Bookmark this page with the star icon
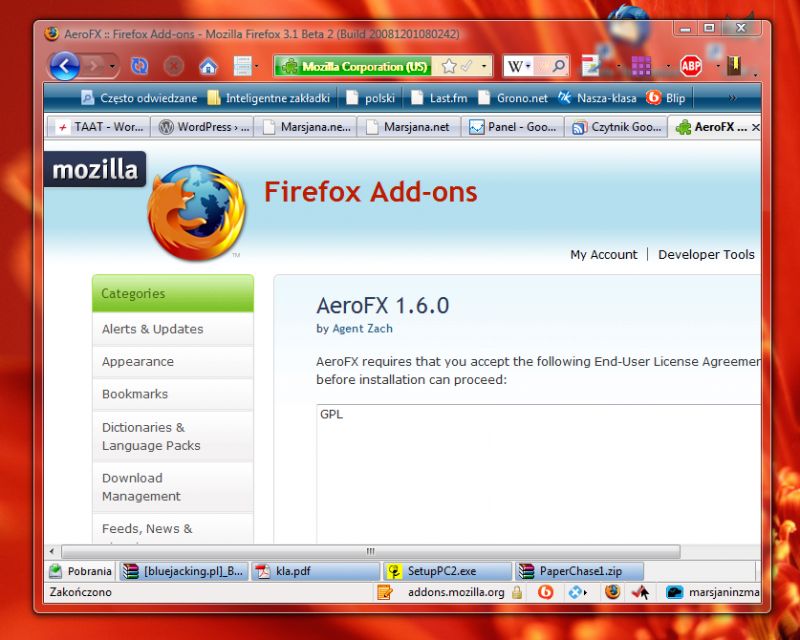The image size is (800, 640). (x=449, y=66)
